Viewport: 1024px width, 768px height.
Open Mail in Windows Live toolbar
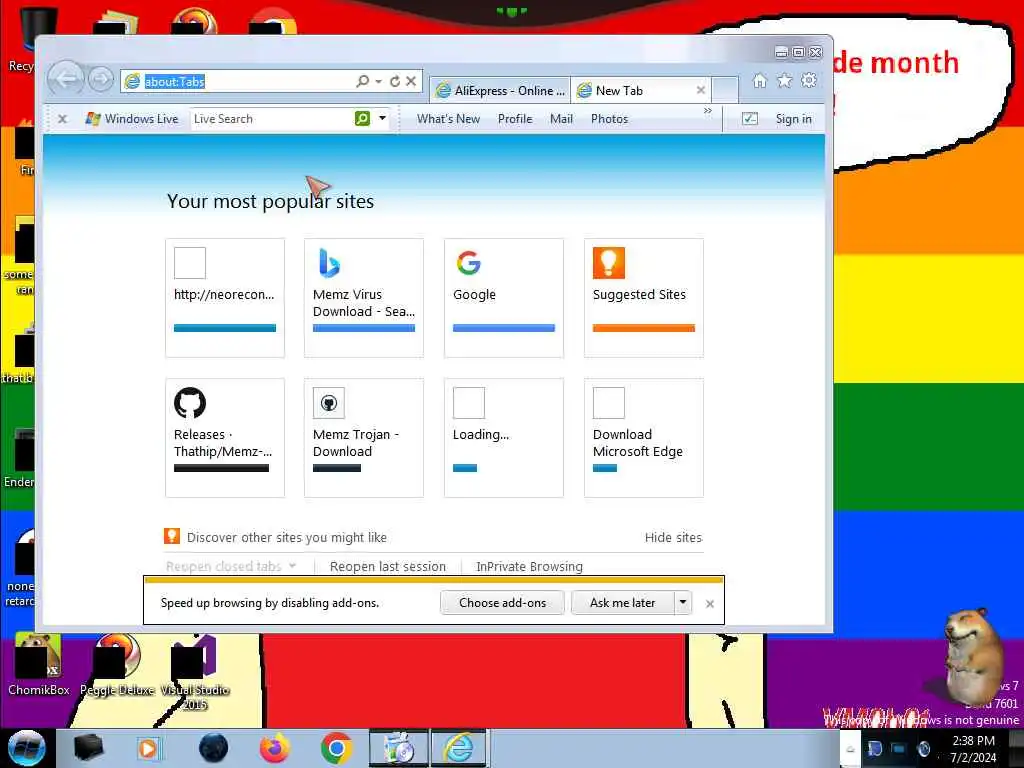coord(562,119)
